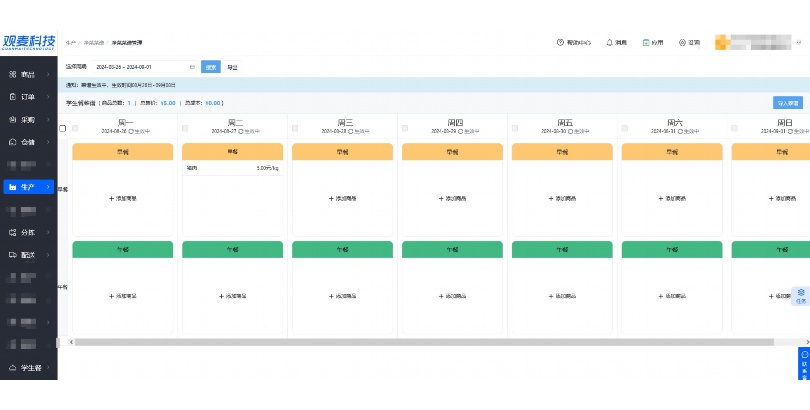Click the 应用 label in header
Screen dimensions: 810x410
point(657,42)
